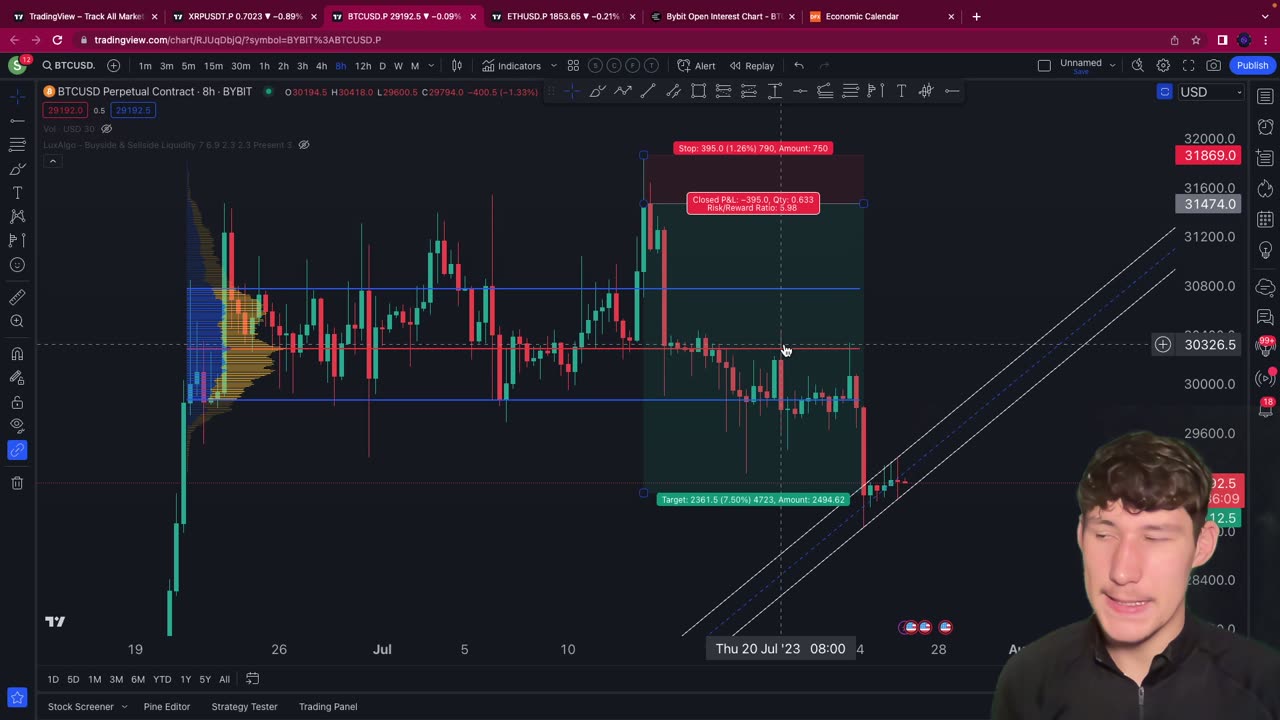
Task: Toggle magnet mode in left sidebar
Action: point(17,353)
